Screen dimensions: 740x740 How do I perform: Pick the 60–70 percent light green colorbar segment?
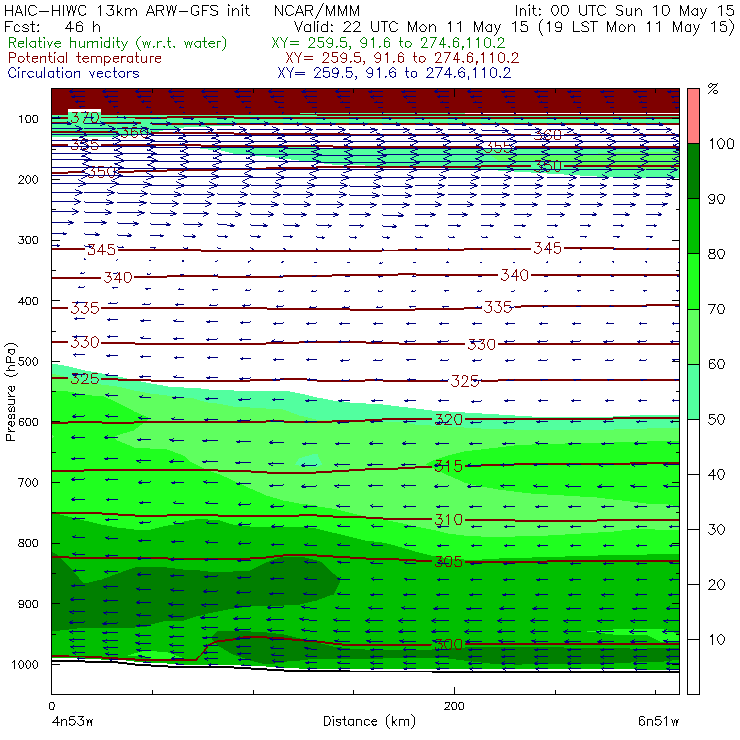coord(693,336)
